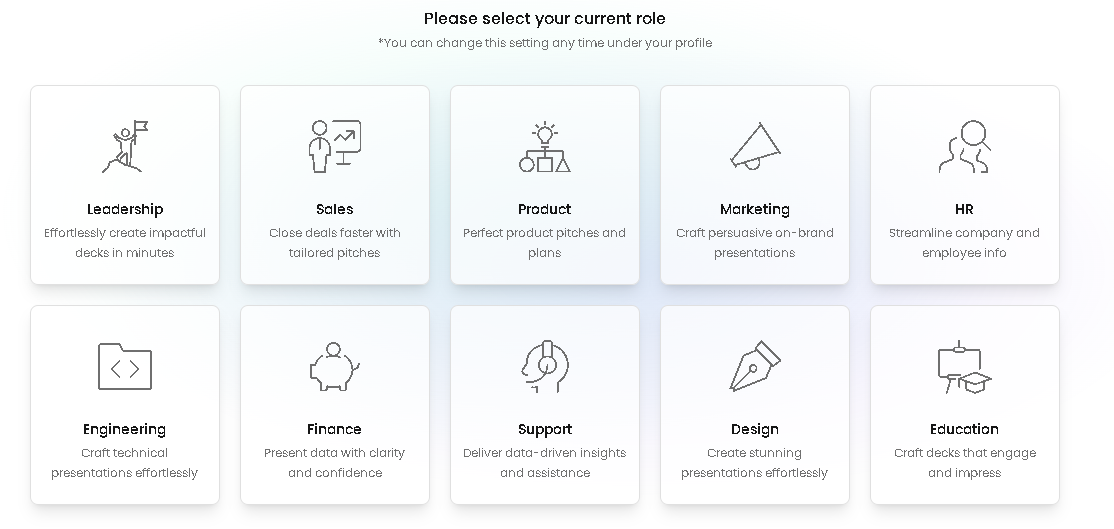Select Engineering card description text
Viewport: 1114px width, 529px height.
(x=125, y=463)
